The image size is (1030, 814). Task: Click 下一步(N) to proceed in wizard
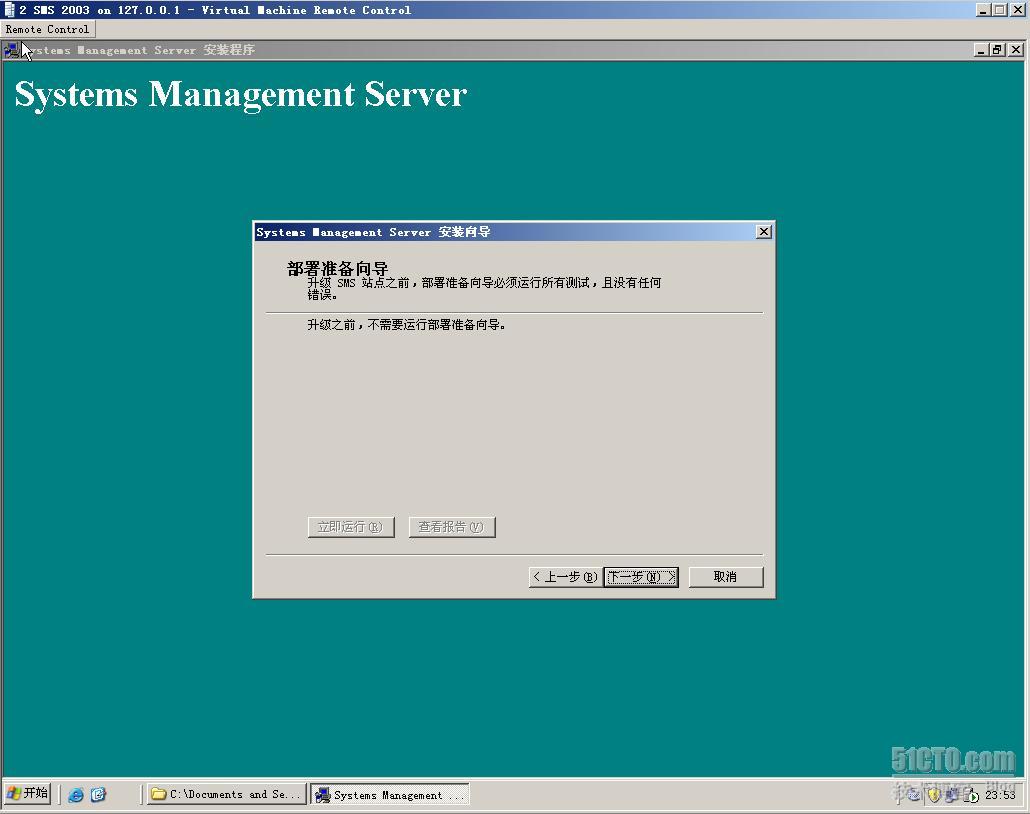pos(640,577)
